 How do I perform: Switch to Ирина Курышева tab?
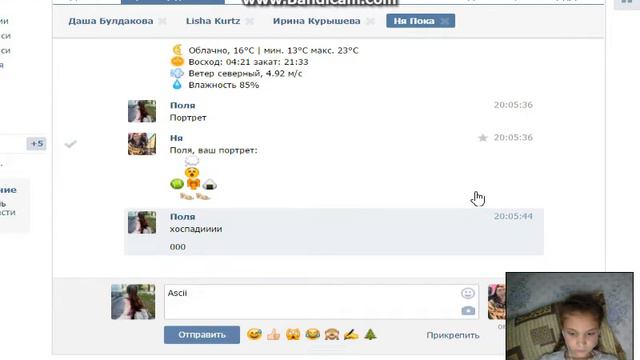tap(316, 21)
